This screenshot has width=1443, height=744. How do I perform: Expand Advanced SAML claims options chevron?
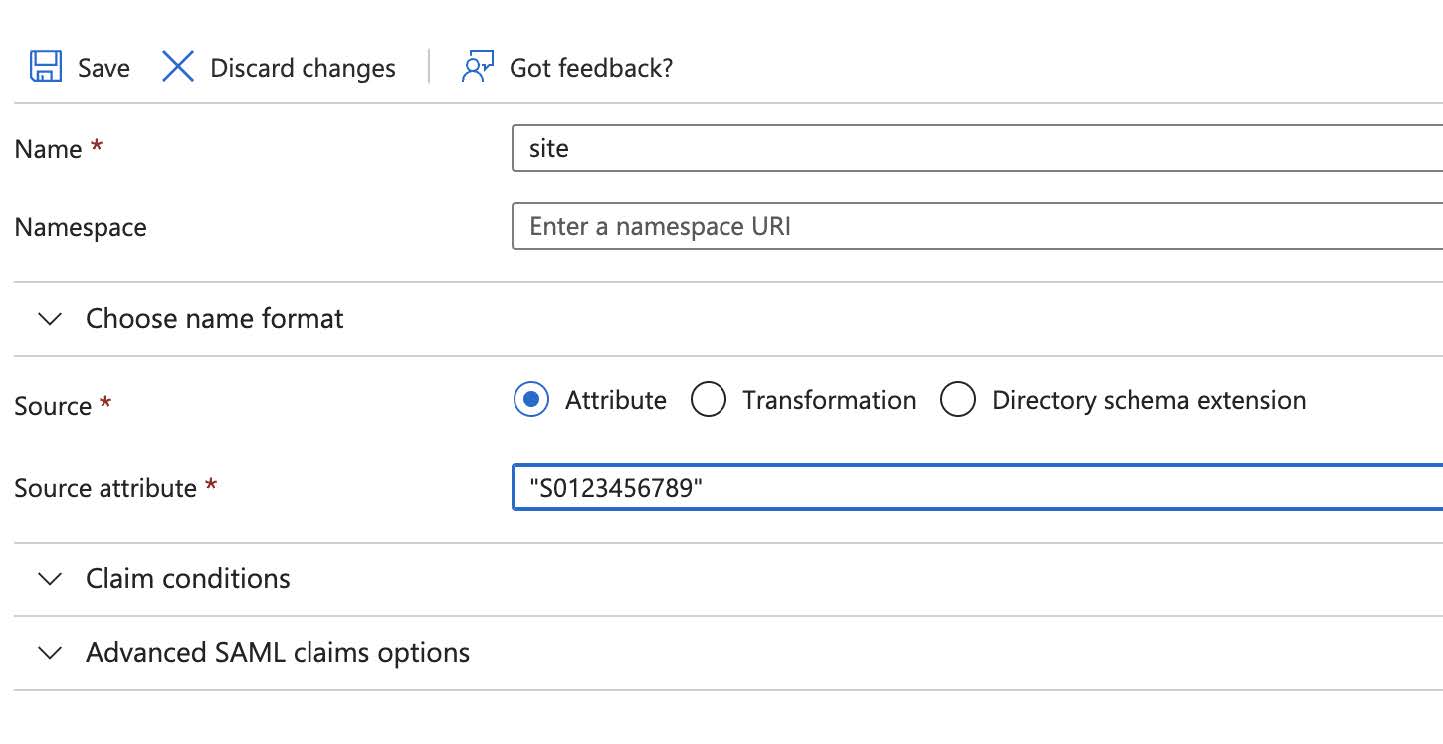tap(49, 653)
